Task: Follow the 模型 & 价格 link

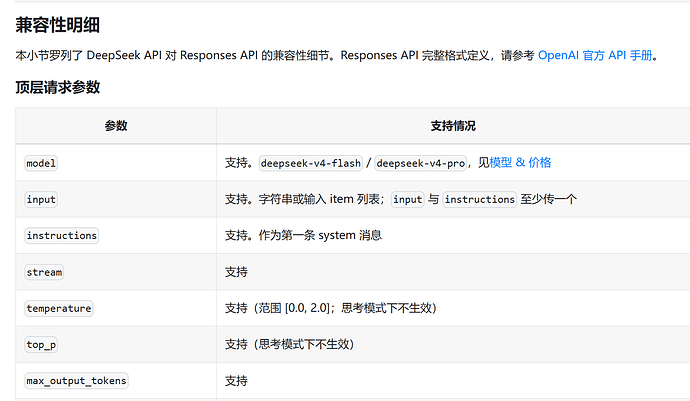Action: [x=520, y=162]
